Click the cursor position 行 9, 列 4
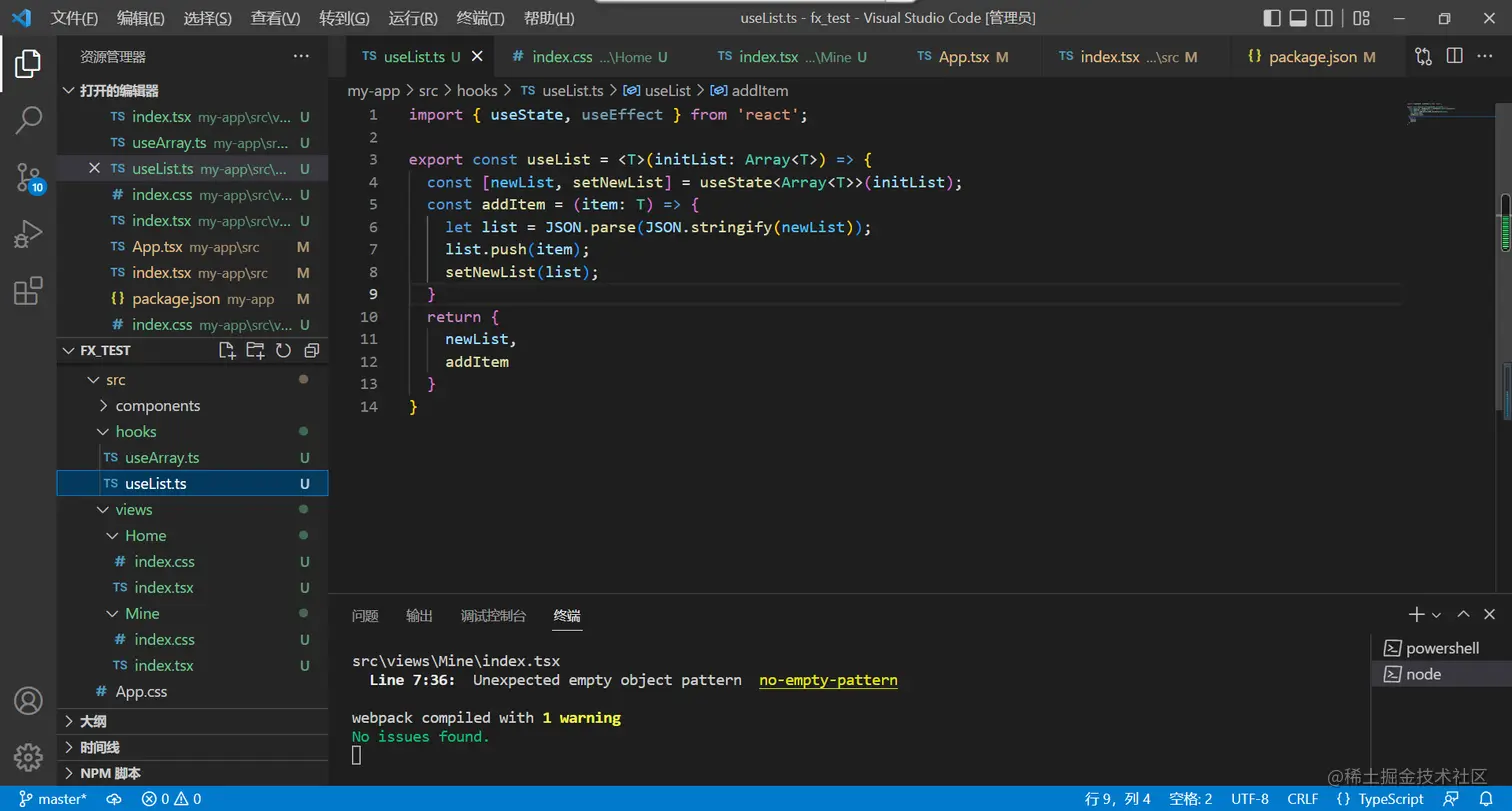The image size is (1512, 811). click(1118, 799)
